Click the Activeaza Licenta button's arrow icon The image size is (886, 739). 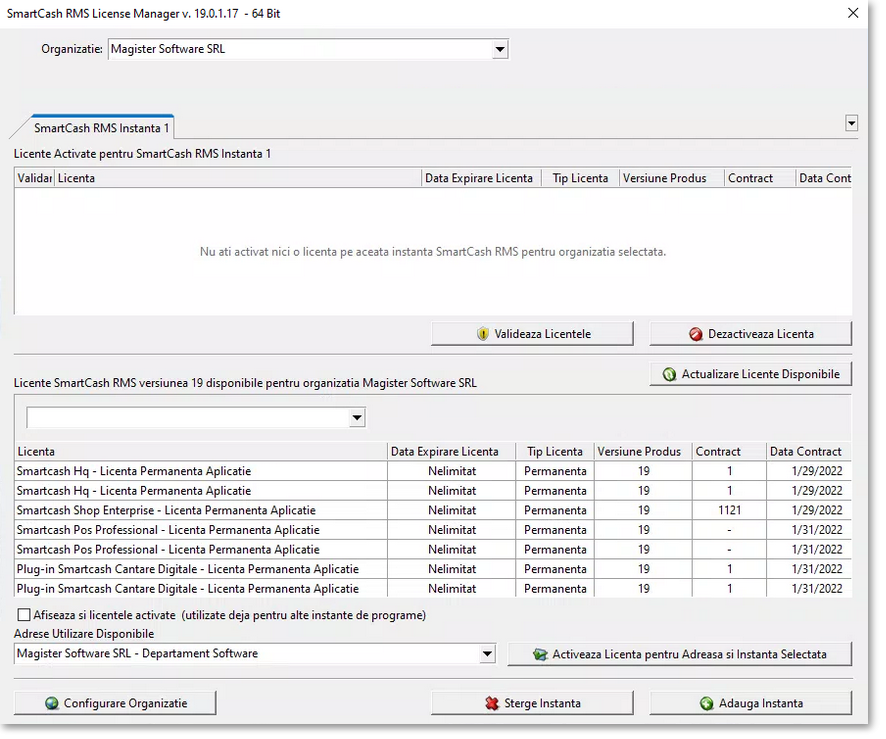[540, 655]
